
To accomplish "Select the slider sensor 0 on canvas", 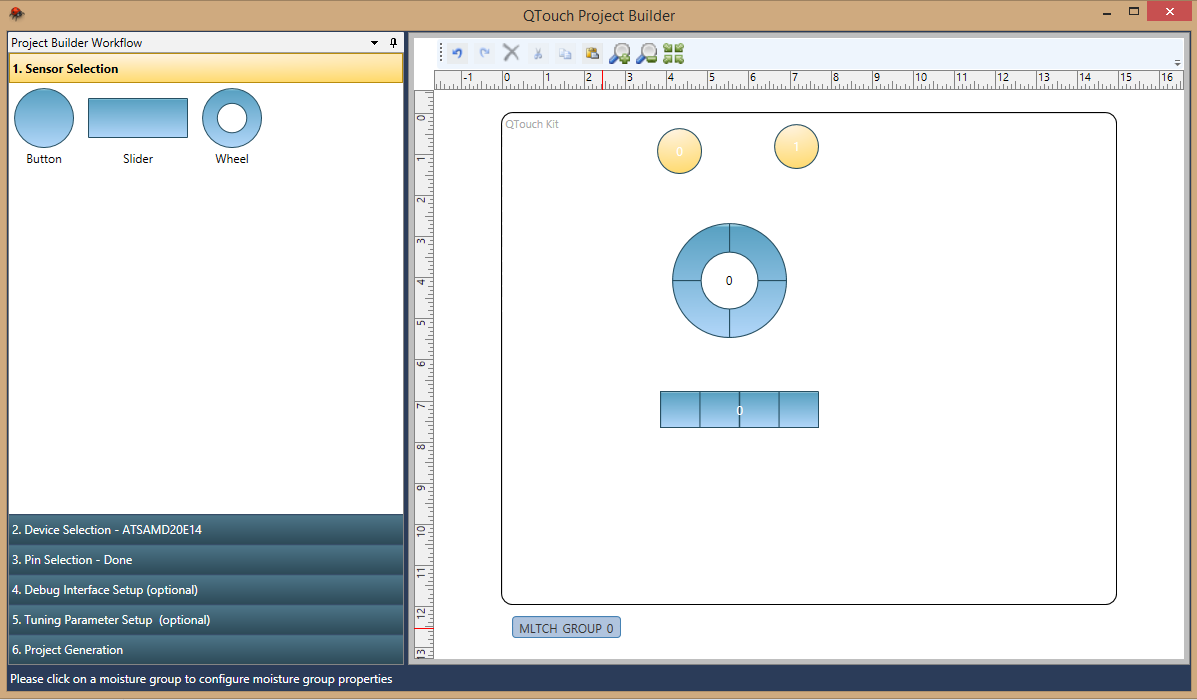I will (739, 410).
